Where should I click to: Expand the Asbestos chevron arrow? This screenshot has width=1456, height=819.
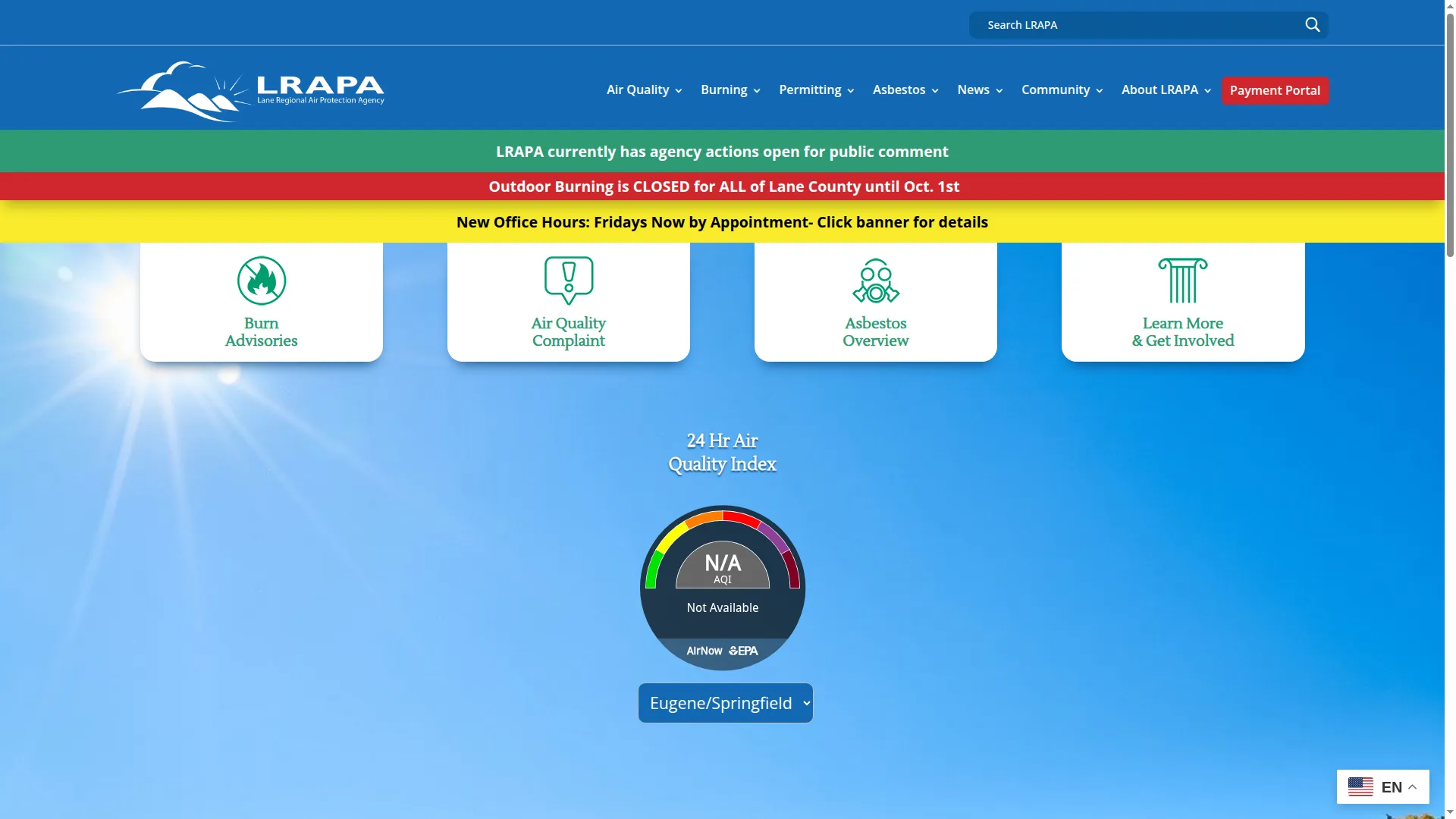click(x=935, y=91)
